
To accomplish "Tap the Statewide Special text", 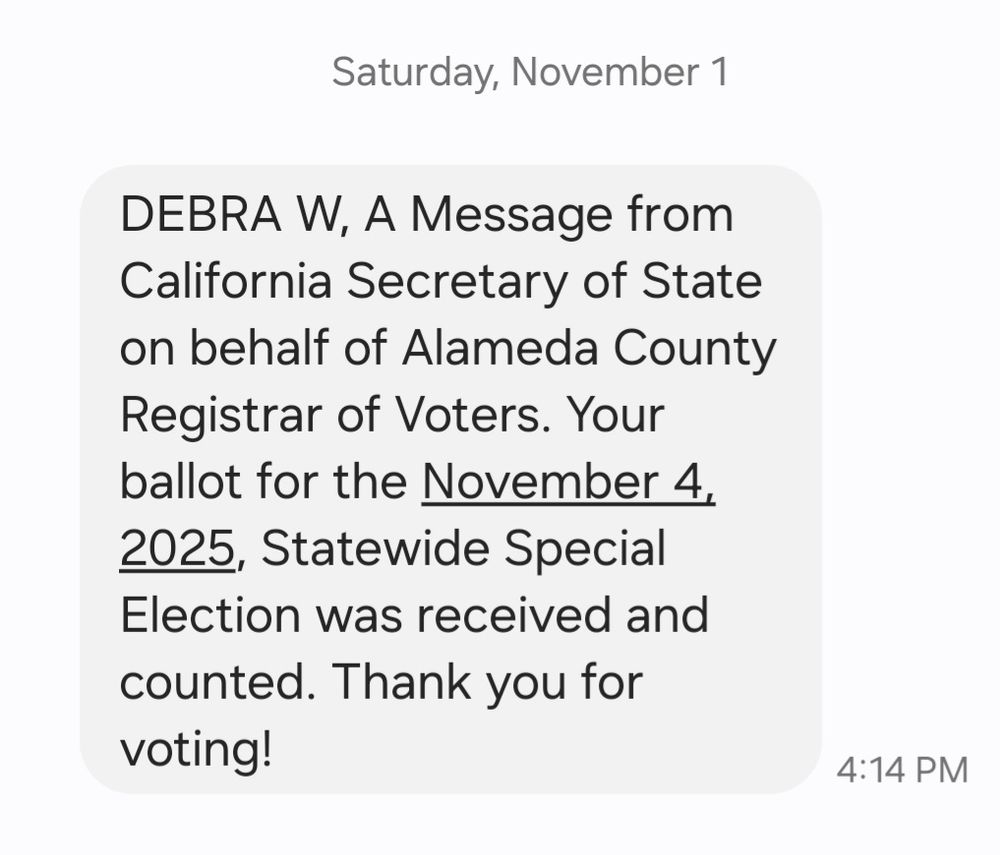I will (465, 549).
